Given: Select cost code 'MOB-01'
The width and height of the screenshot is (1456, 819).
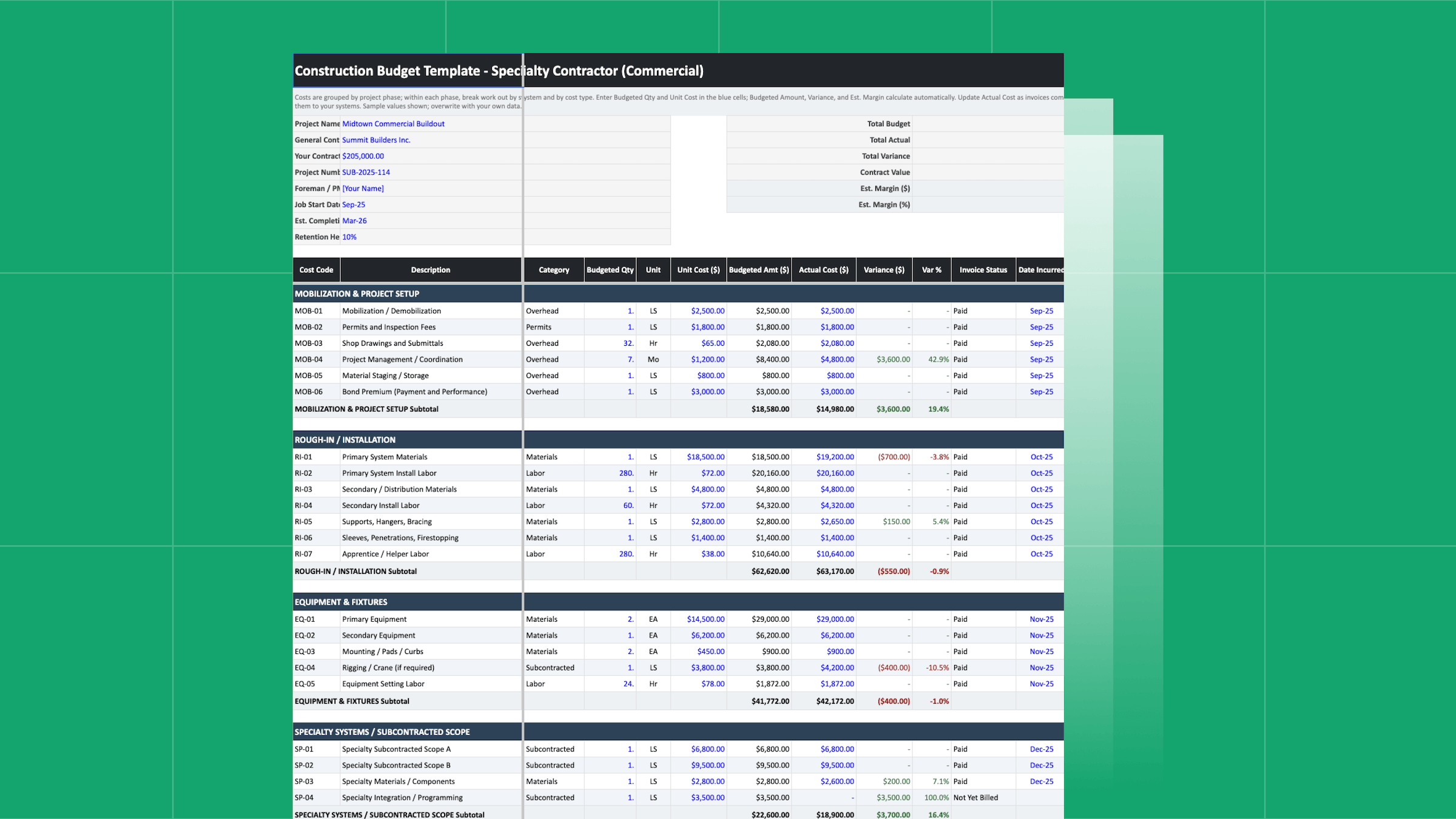Looking at the screenshot, I should pyautogui.click(x=308, y=311).
